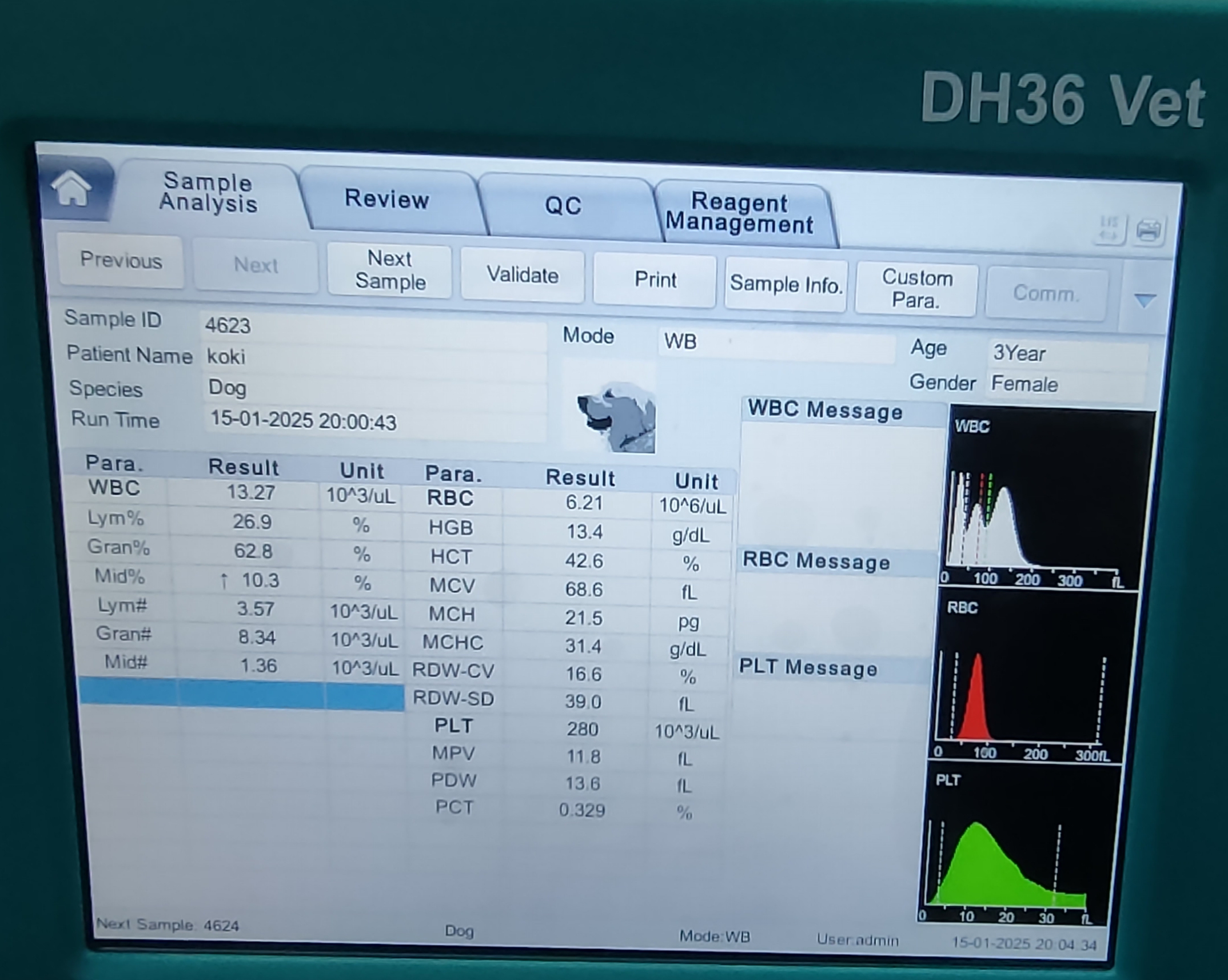The height and width of the screenshot is (980, 1228).
Task: Click the status bar date and time
Action: [1024, 944]
